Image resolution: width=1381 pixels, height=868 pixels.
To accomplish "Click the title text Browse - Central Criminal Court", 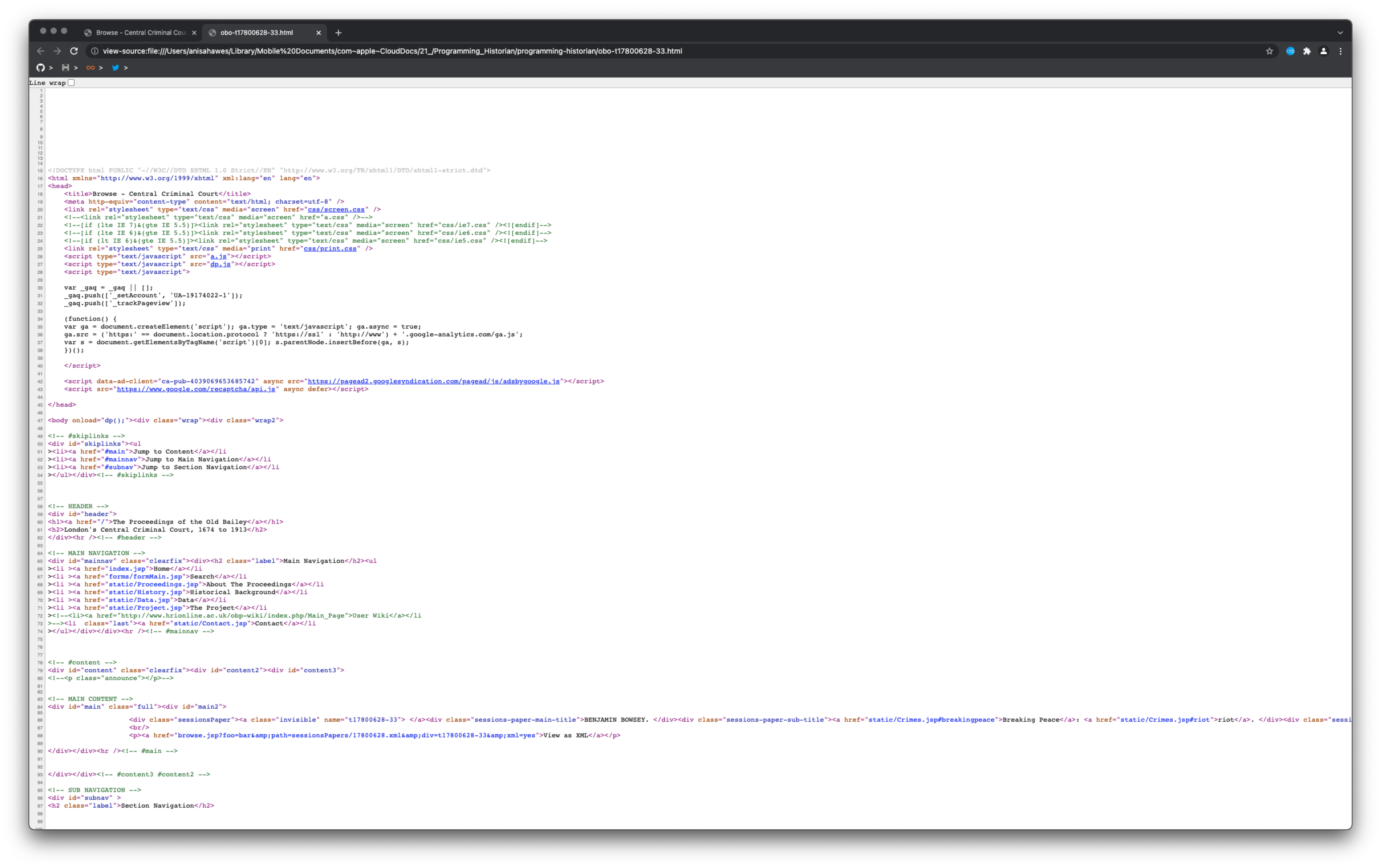I will (x=155, y=194).
